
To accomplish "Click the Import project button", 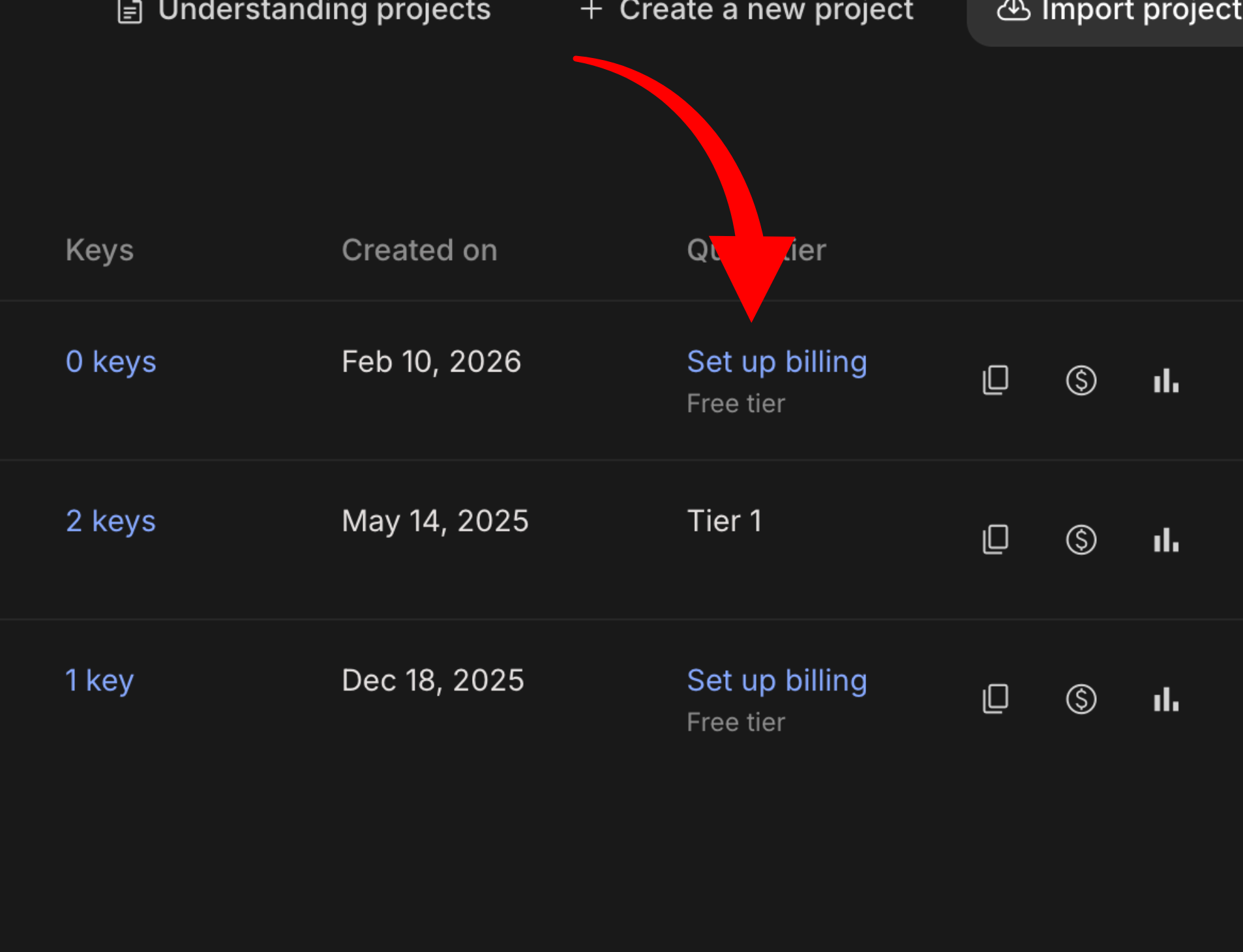I will click(x=1139, y=10).
